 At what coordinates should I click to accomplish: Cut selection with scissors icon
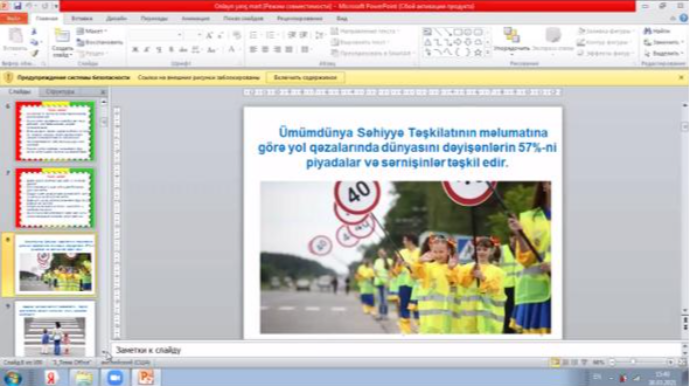click(34, 32)
